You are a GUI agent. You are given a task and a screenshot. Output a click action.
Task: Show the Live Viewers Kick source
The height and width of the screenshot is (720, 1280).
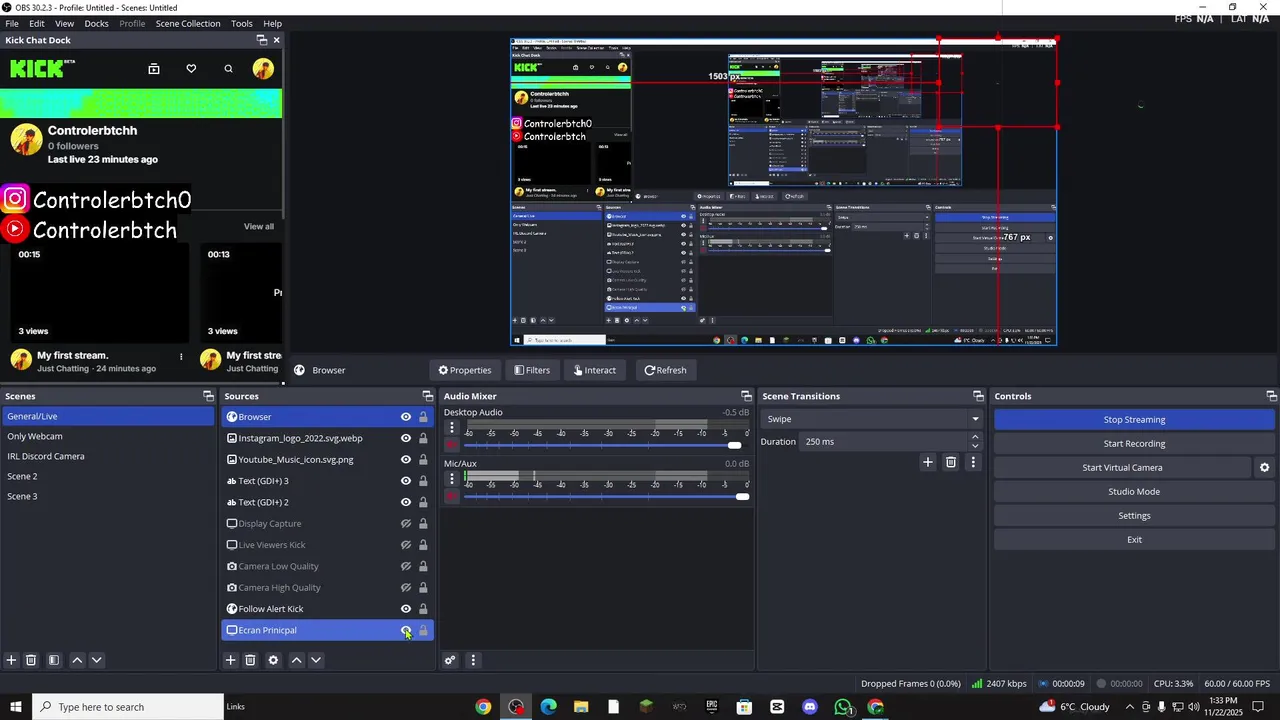[406, 545]
